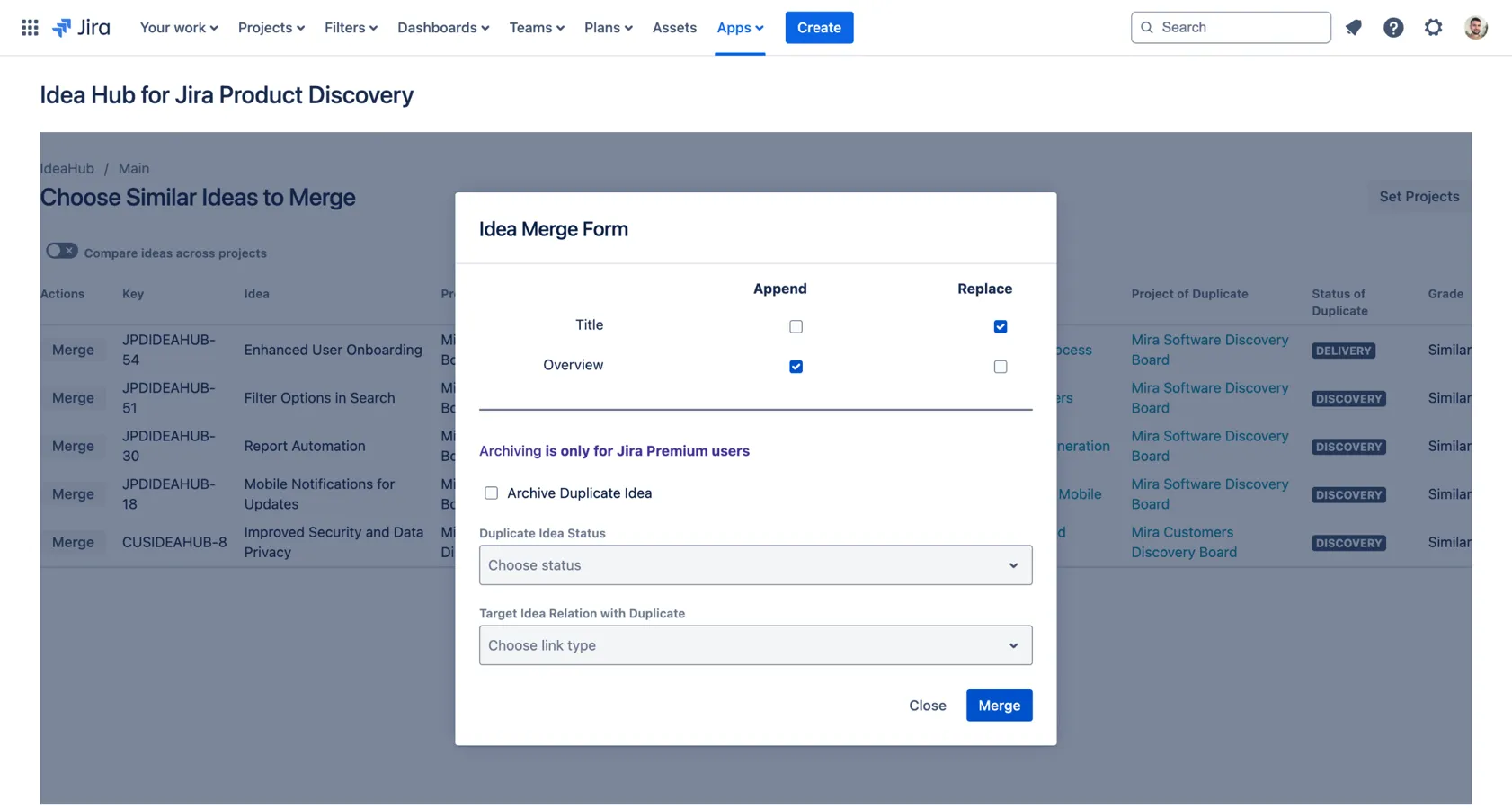1512x808 pixels.
Task: Expand the Teams menu
Action: pyautogui.click(x=537, y=27)
